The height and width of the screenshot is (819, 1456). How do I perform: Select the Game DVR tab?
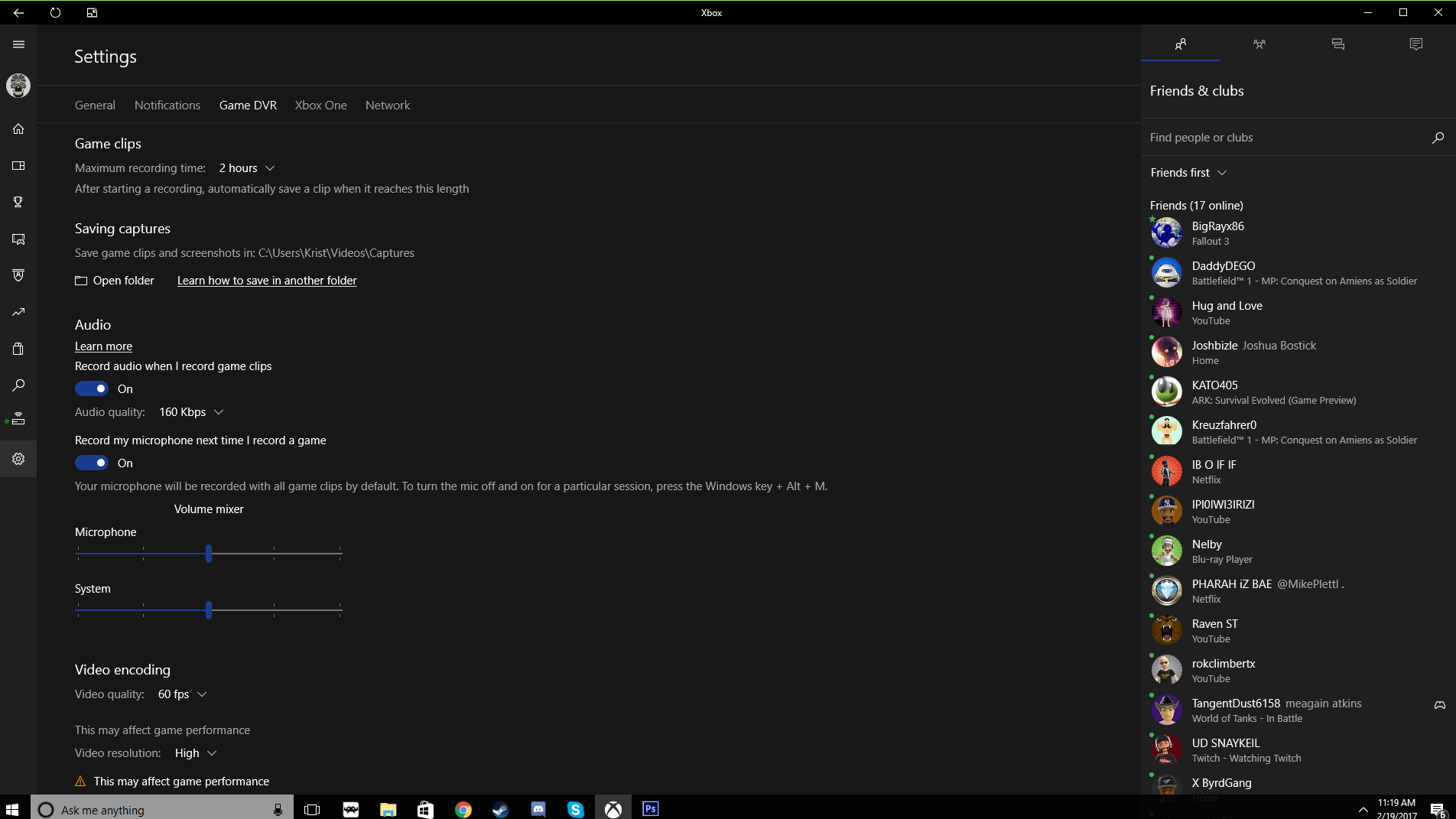pyautogui.click(x=248, y=106)
